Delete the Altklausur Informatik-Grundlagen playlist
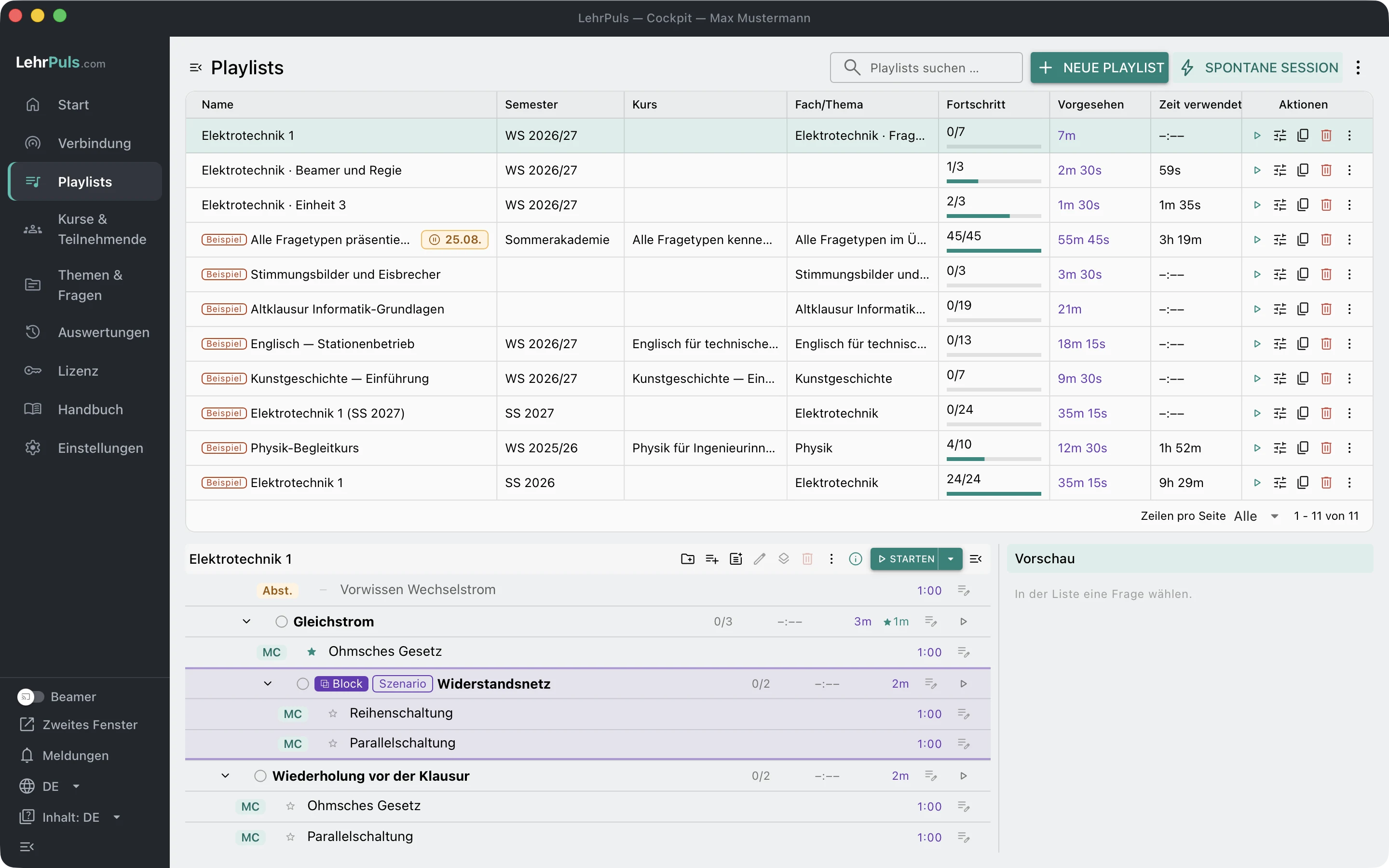Viewport: 1389px width, 868px height. pos(1326,309)
